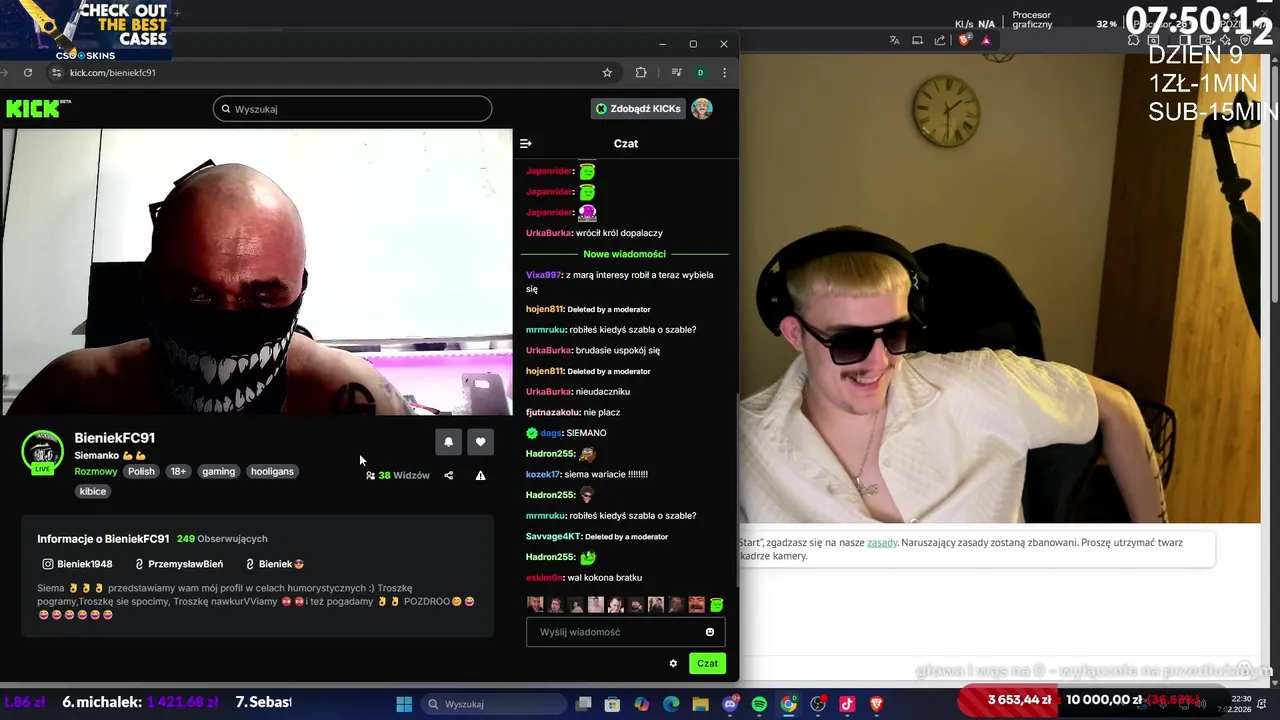Send message with green Czat button

click(x=707, y=663)
